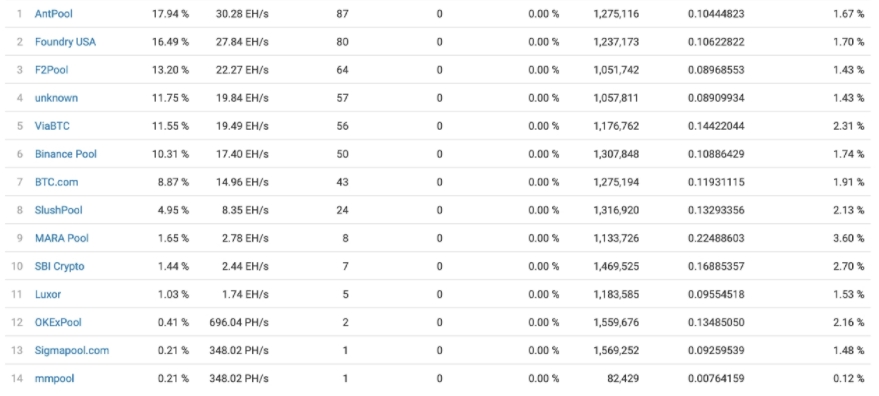Click Foundry USA's 16.49 % share cell
The height and width of the screenshot is (396, 879).
[170, 42]
